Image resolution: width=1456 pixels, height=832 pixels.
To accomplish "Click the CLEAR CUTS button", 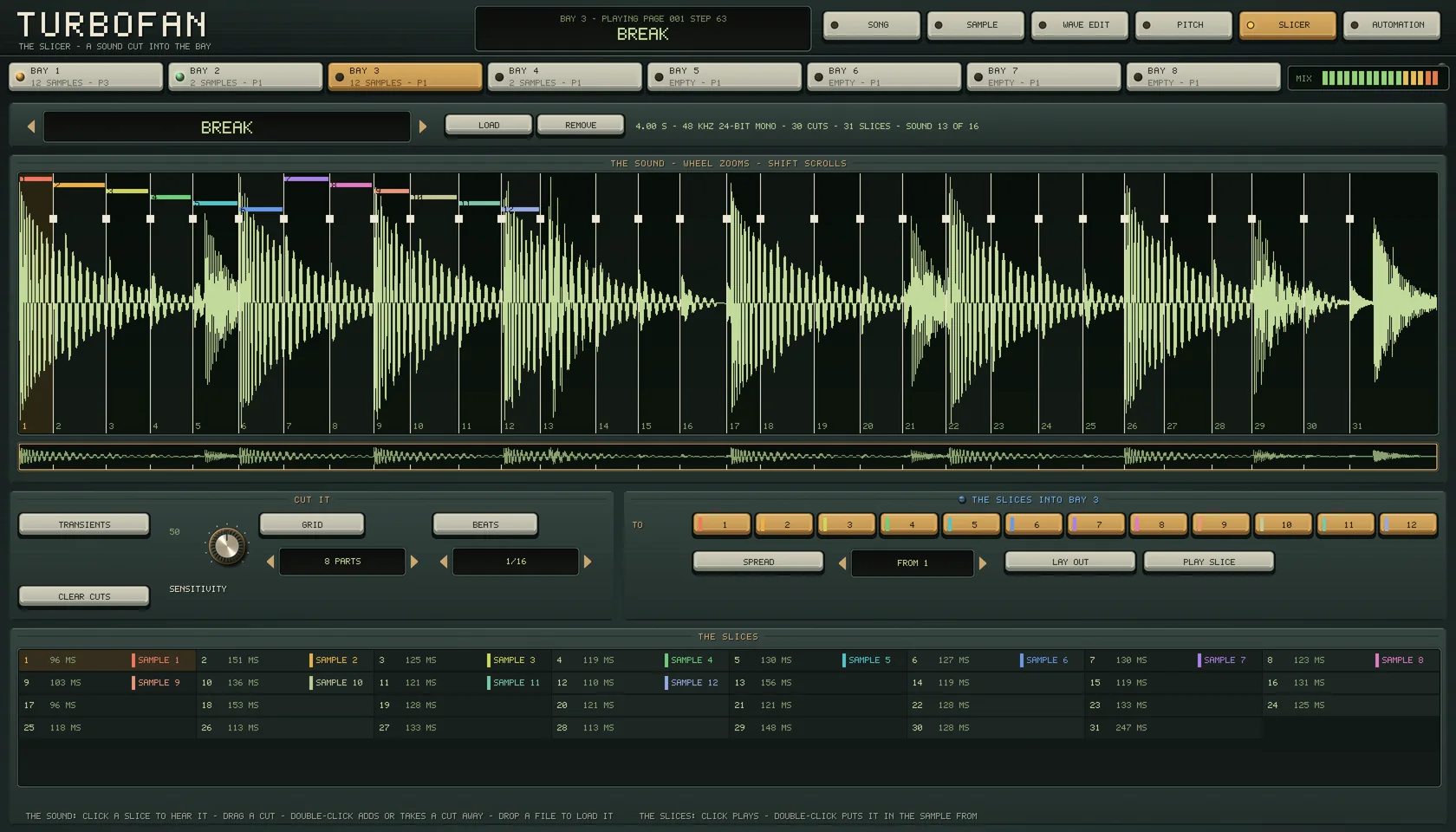I will coord(84,597).
